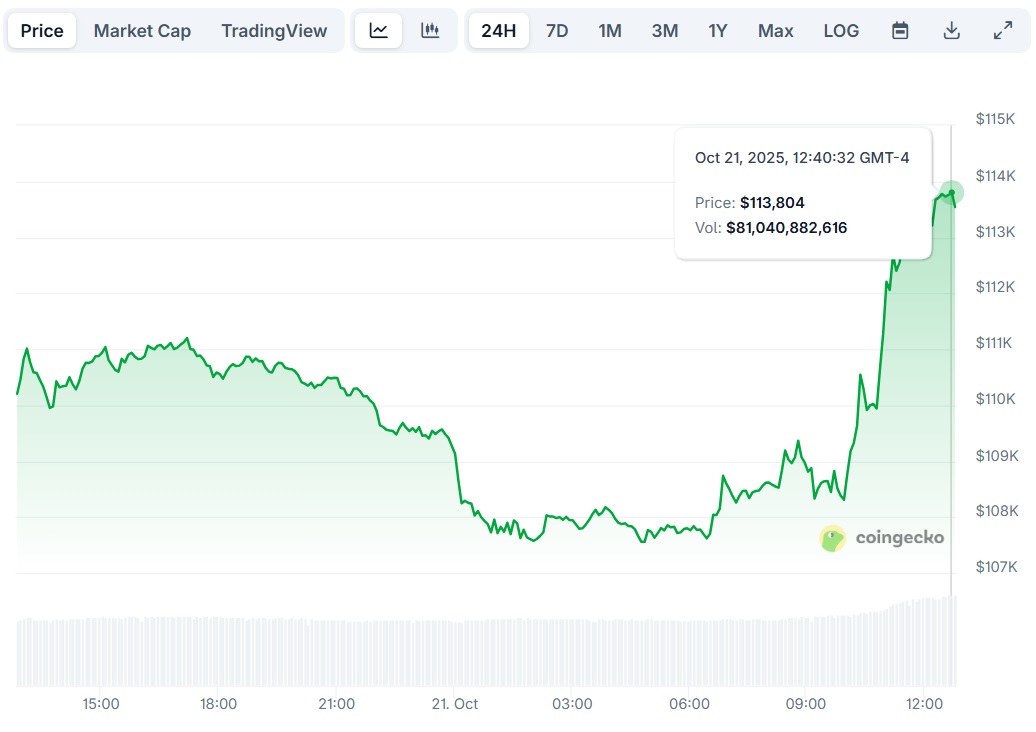Show the 3M price history

click(664, 31)
